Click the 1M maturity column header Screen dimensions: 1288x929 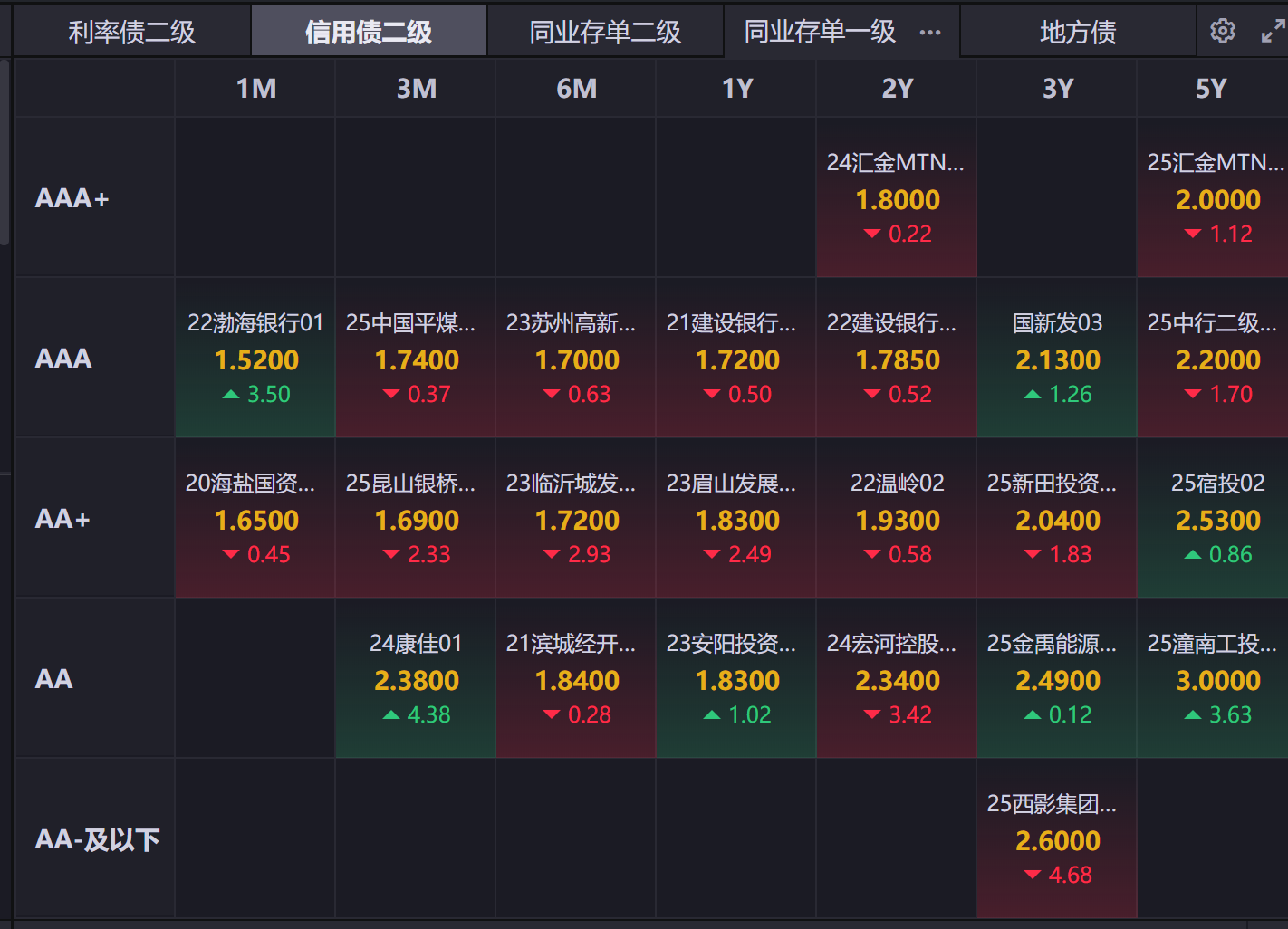pos(255,89)
